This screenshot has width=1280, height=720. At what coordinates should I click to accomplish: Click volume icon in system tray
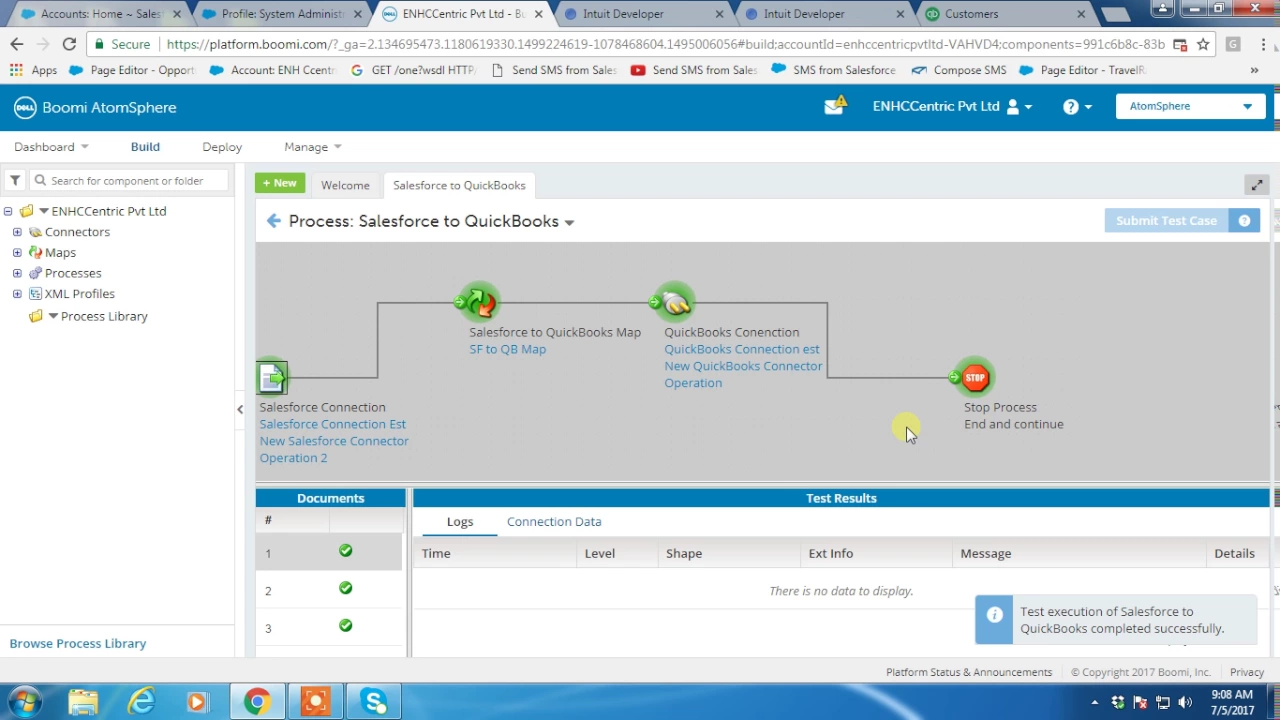click(x=1186, y=702)
